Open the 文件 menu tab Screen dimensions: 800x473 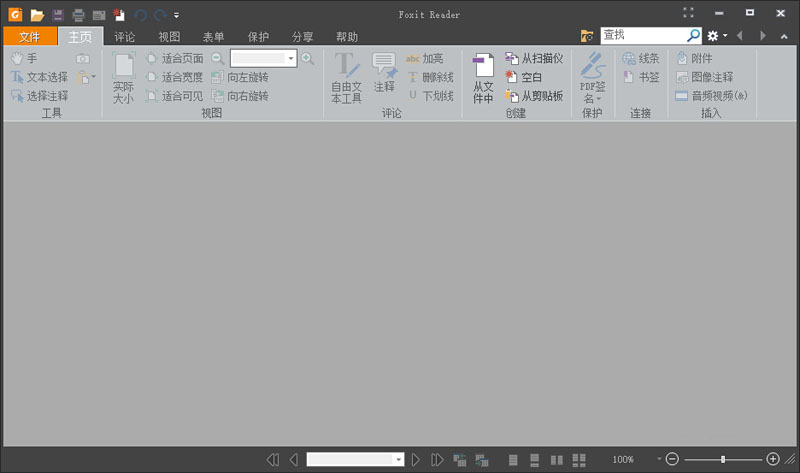pyautogui.click(x=29, y=36)
